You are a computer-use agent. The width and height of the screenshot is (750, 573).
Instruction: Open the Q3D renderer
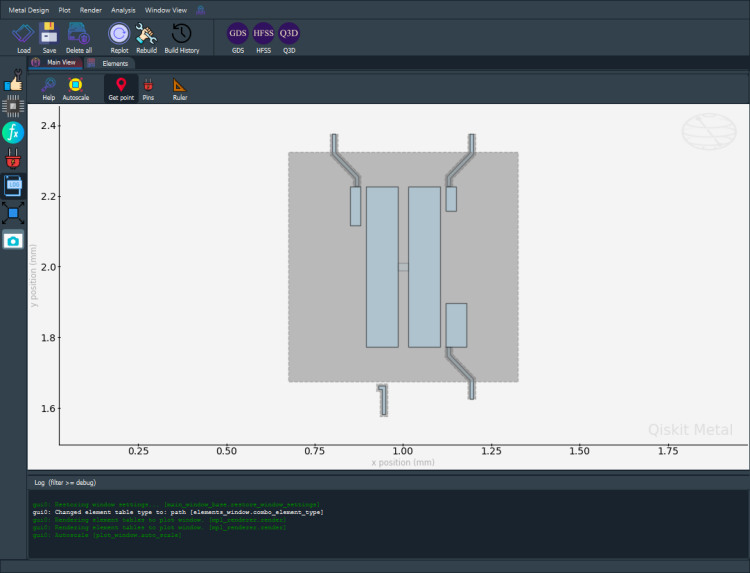[x=289, y=38]
